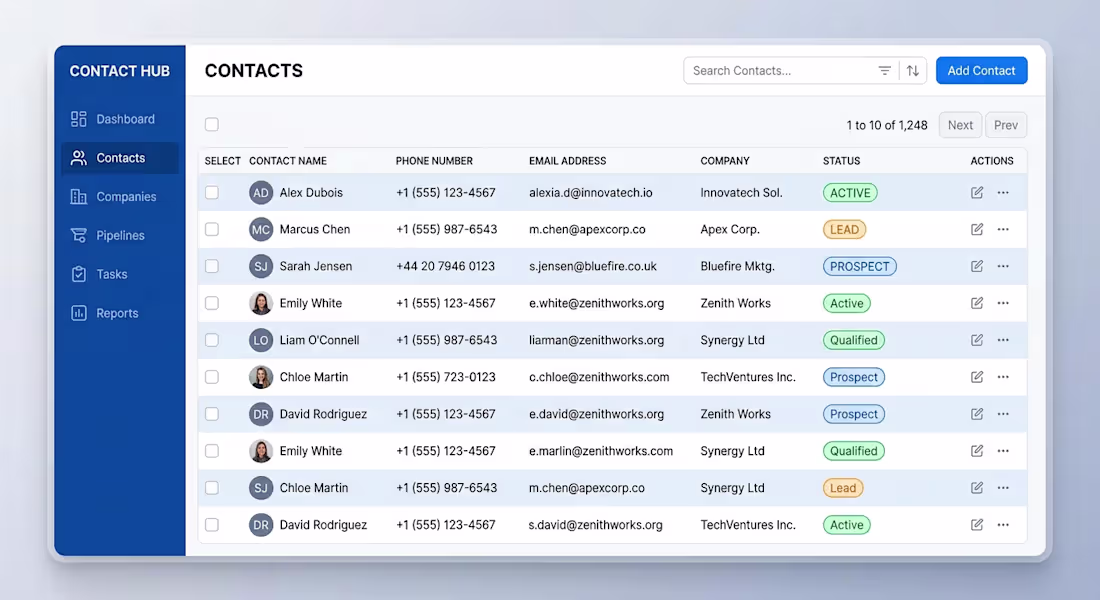Edit Alex Dubois contact via pencil icon
Viewport: 1100px width, 600px height.
(977, 192)
